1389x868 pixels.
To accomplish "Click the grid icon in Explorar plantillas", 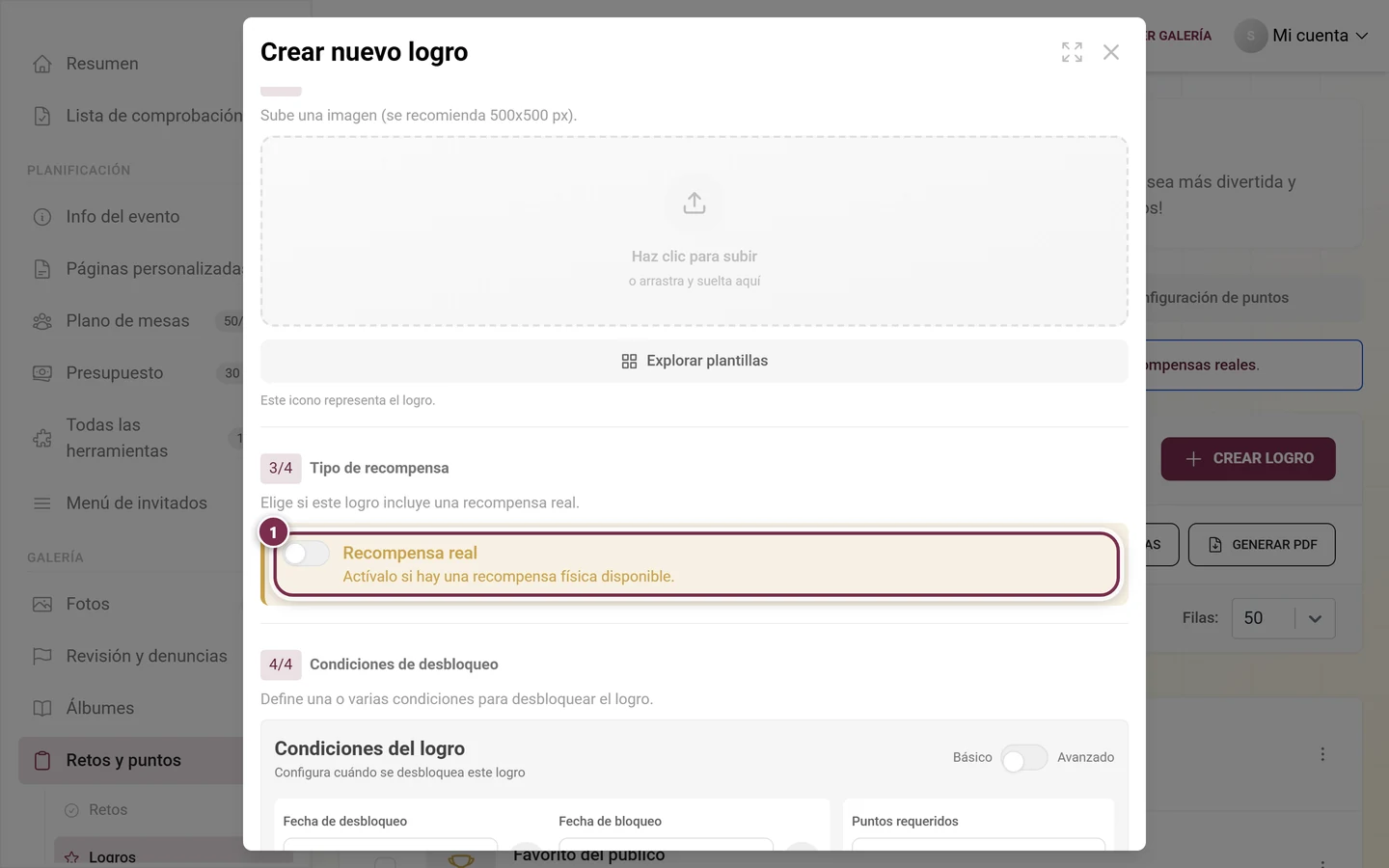I will click(x=629, y=361).
